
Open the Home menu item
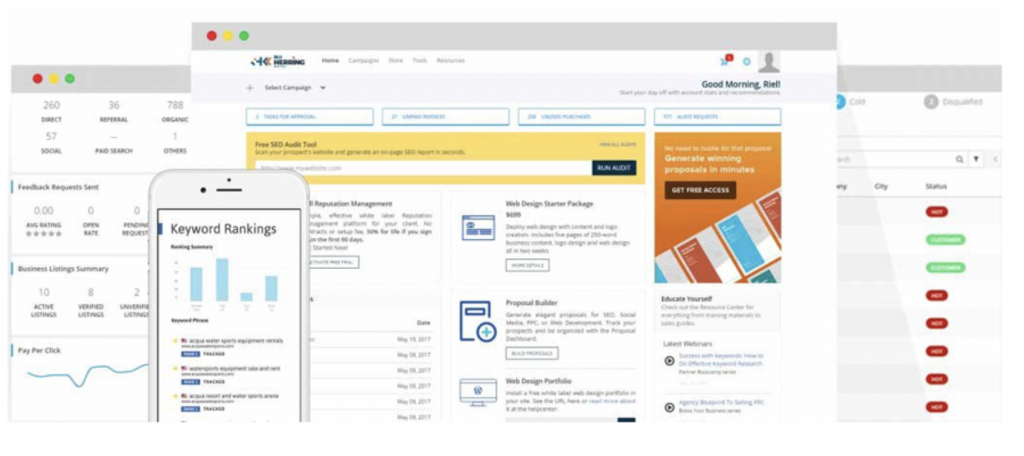coord(330,61)
